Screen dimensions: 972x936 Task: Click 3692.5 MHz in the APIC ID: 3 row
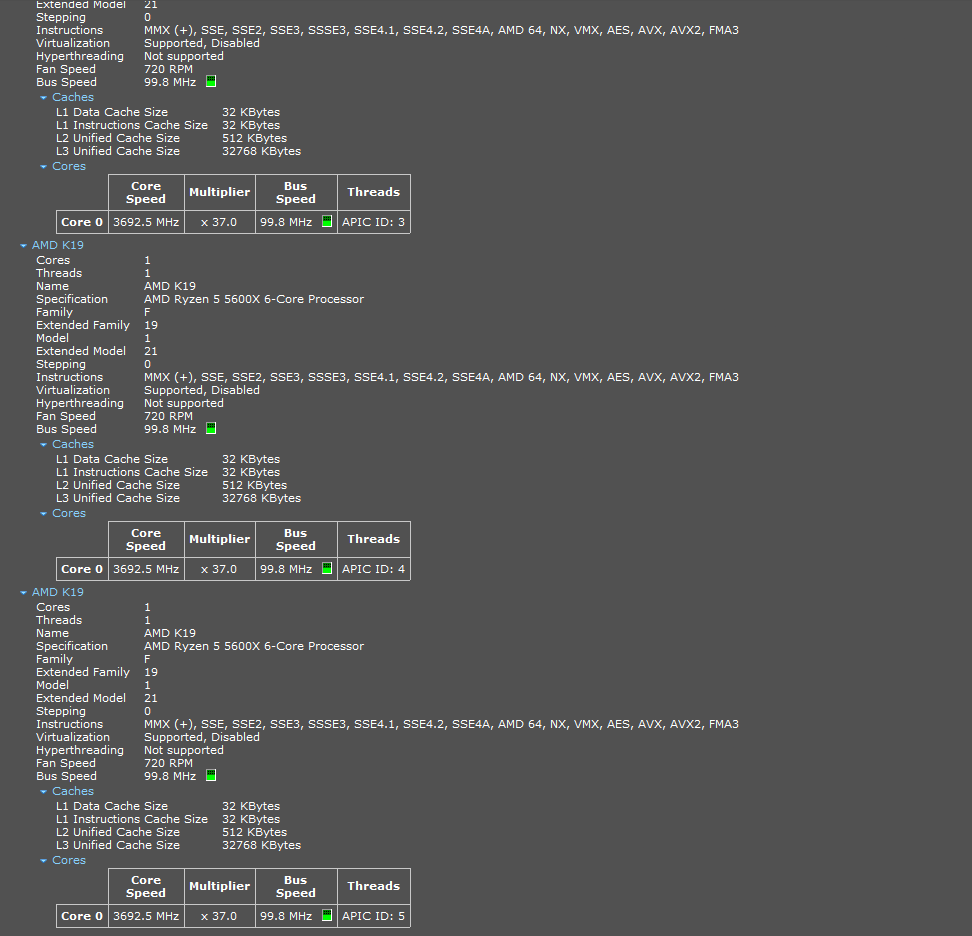(146, 222)
